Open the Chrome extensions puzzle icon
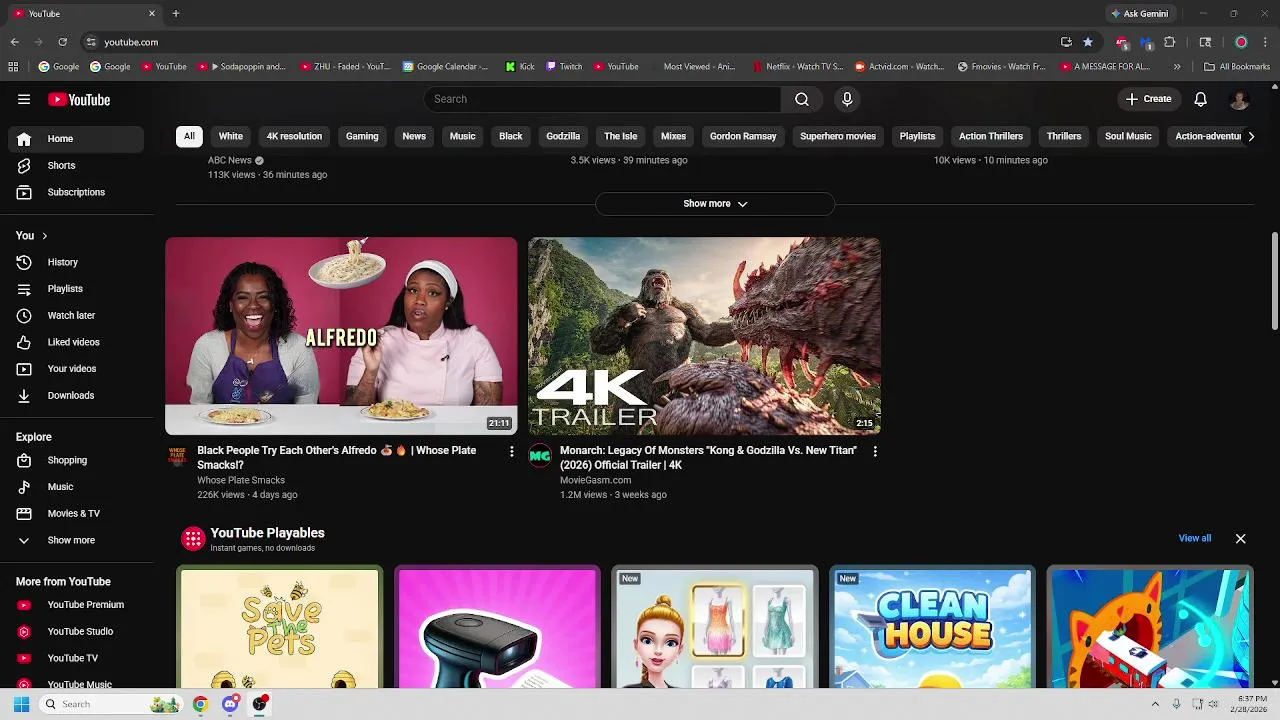The width and height of the screenshot is (1280, 720). (1169, 42)
